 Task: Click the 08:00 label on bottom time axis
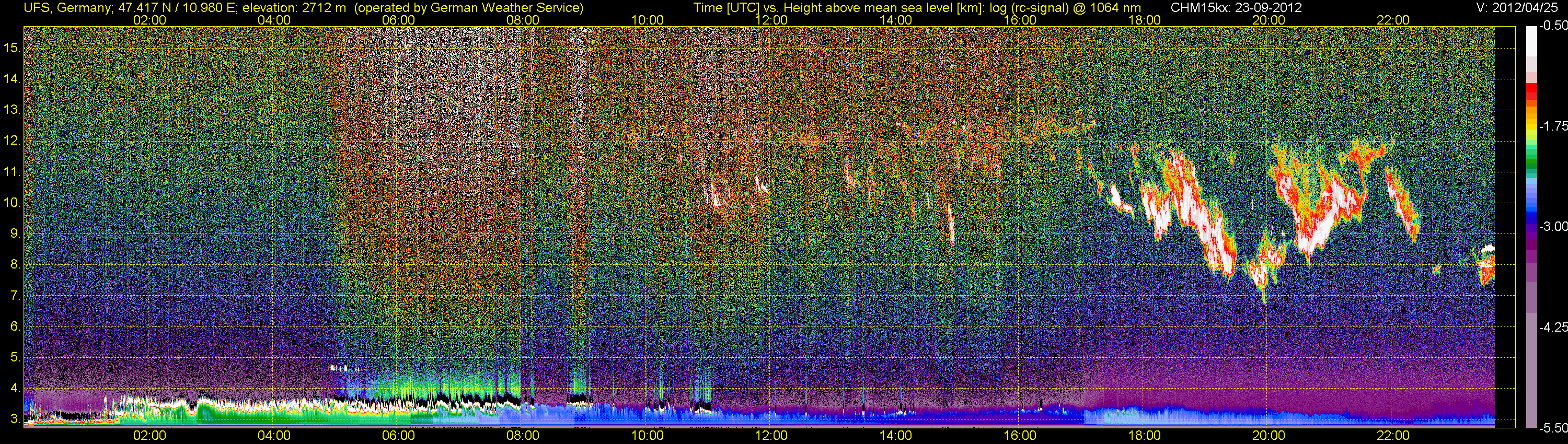[x=522, y=436]
